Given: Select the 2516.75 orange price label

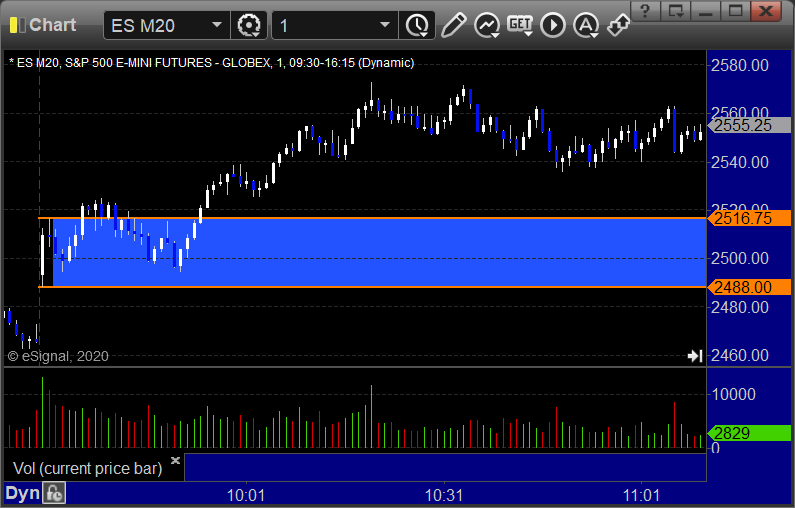Looking at the screenshot, I should click(750, 218).
